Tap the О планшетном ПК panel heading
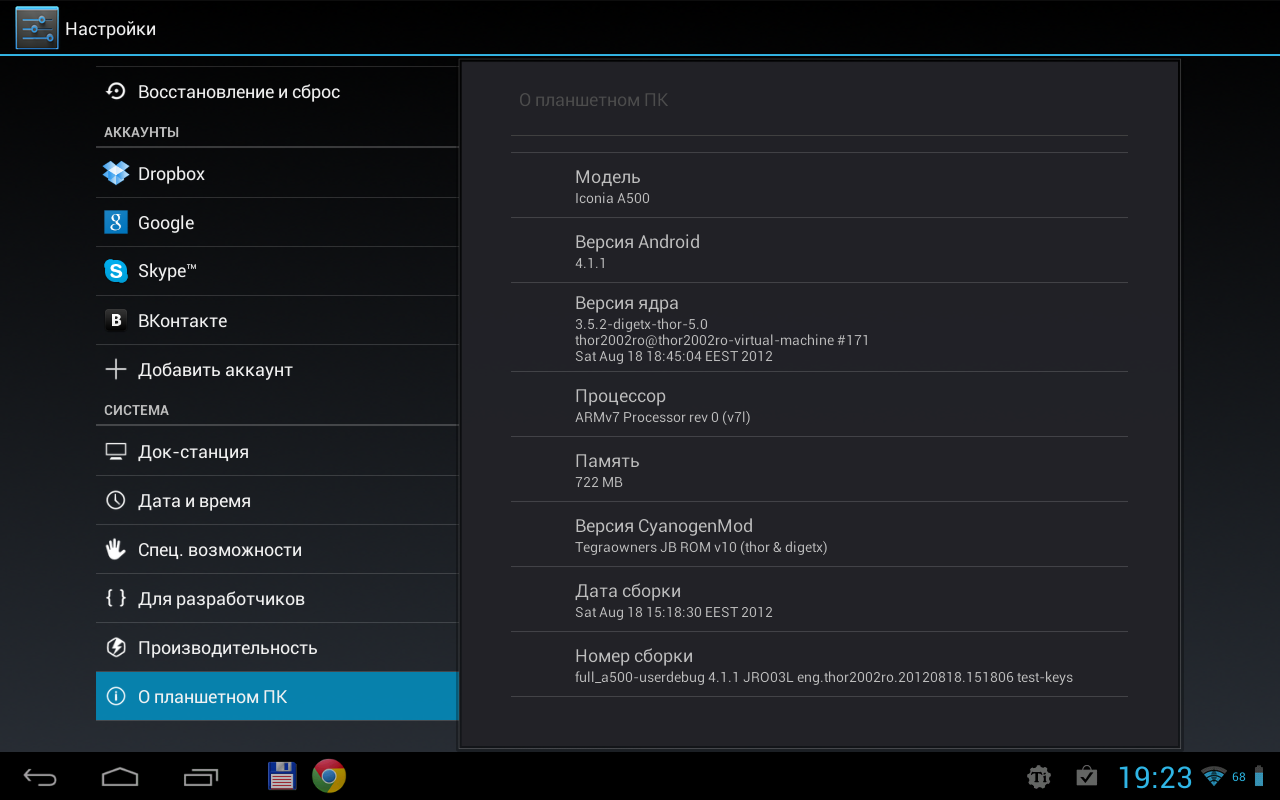The height and width of the screenshot is (800, 1280). click(593, 100)
